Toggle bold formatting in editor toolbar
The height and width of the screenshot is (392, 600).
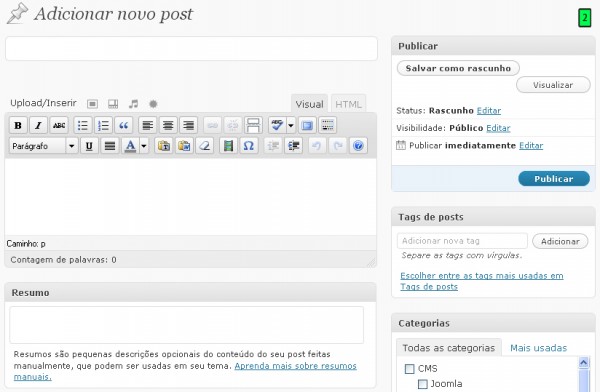[x=18, y=125]
